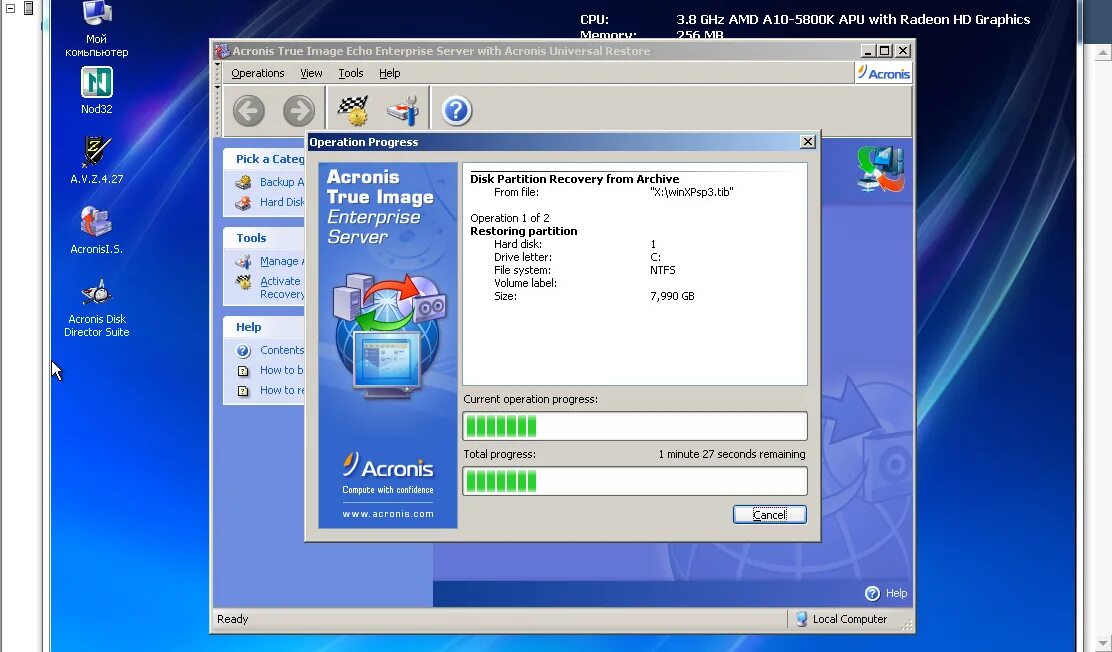Open the View menu
The width and height of the screenshot is (1112, 652).
tap(311, 73)
